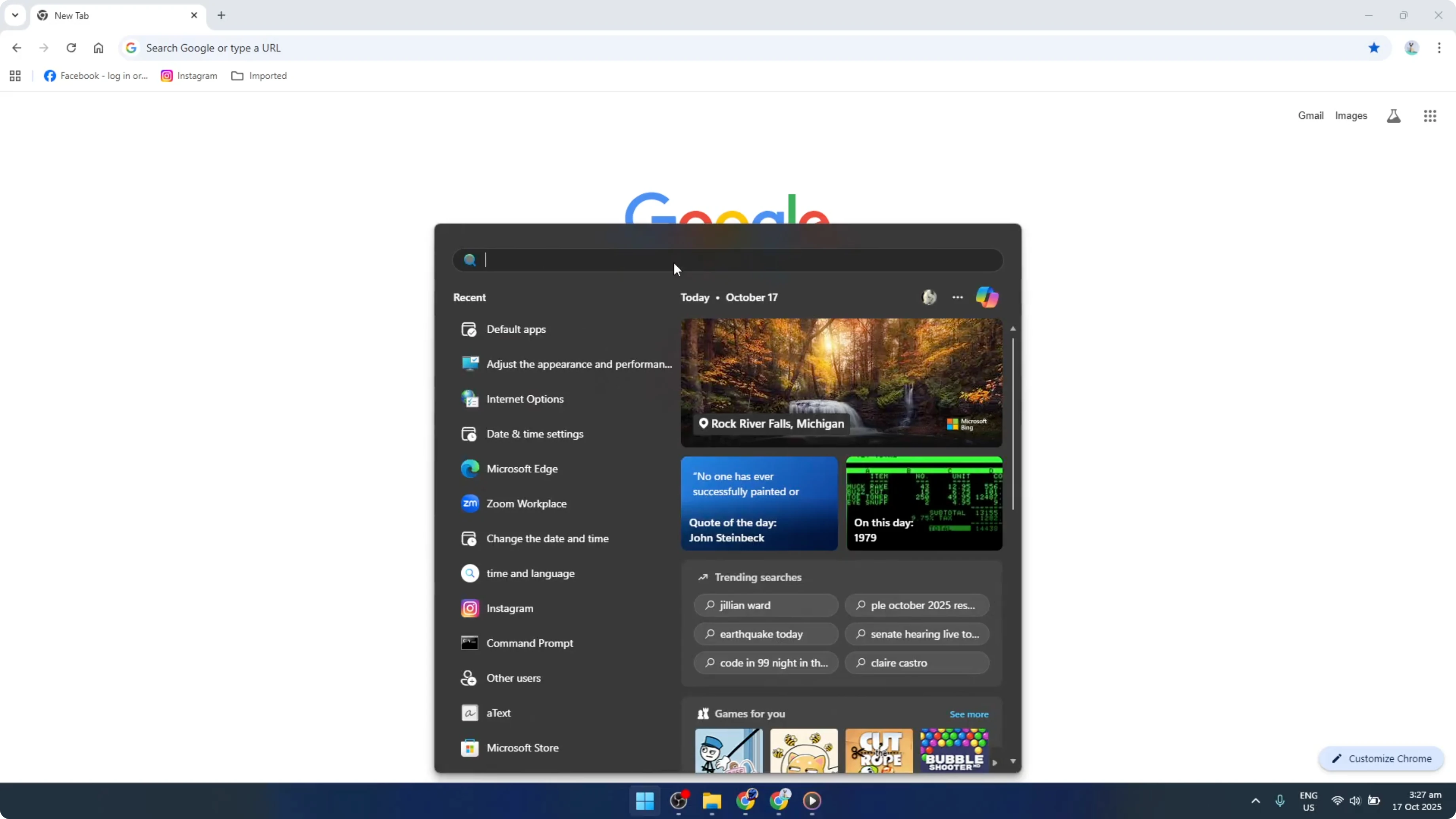Reload the page with the refresh icon

point(71,48)
